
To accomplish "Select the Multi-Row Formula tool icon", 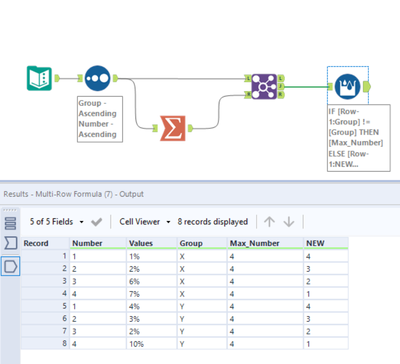I will tap(347, 87).
